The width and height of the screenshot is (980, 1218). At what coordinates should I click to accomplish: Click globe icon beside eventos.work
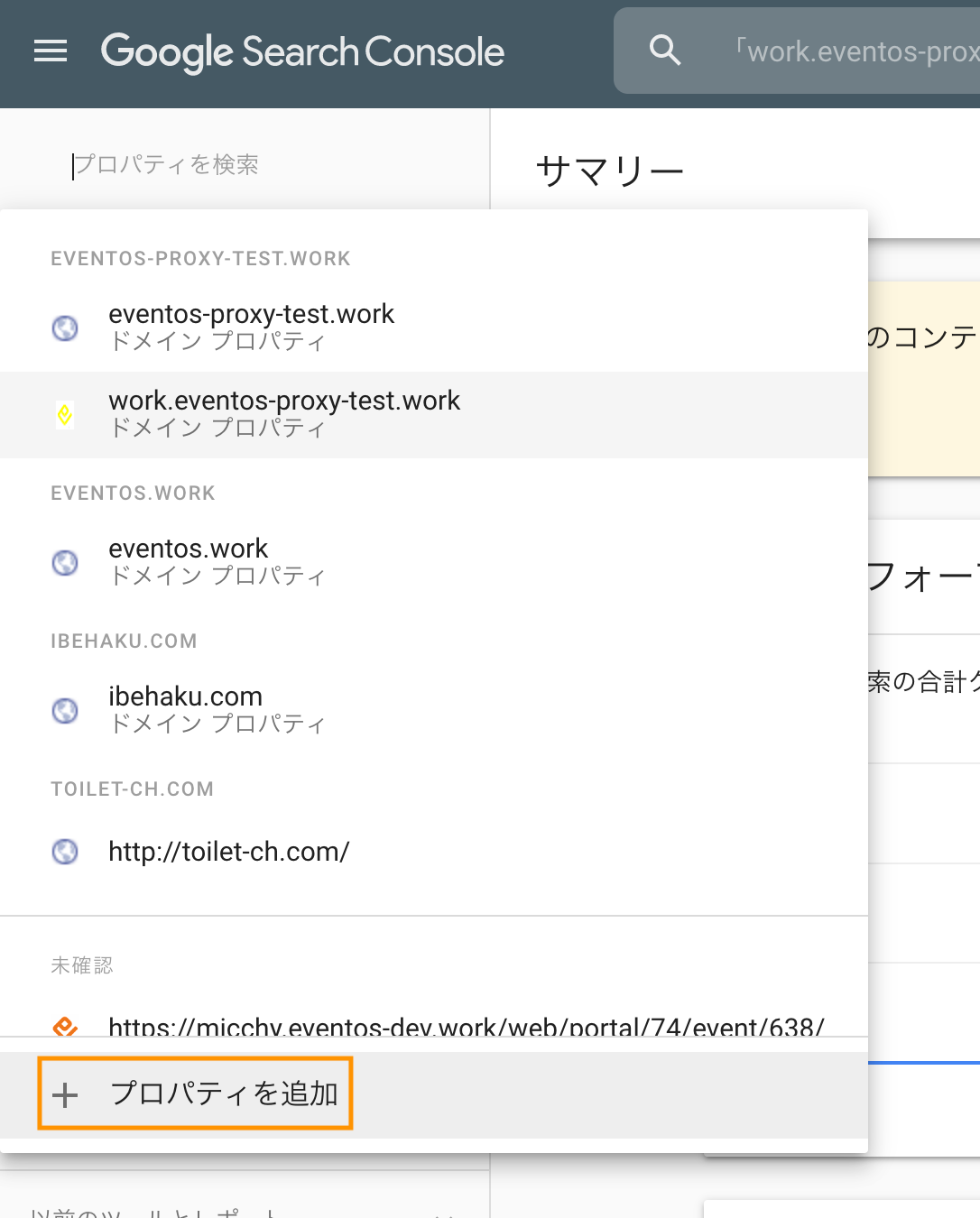point(65,562)
